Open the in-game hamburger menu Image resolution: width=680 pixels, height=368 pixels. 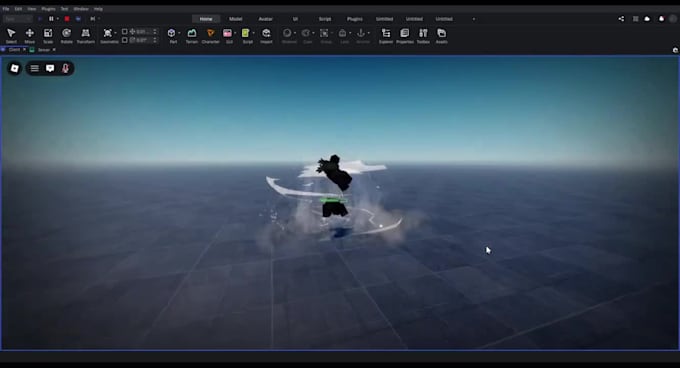34,68
